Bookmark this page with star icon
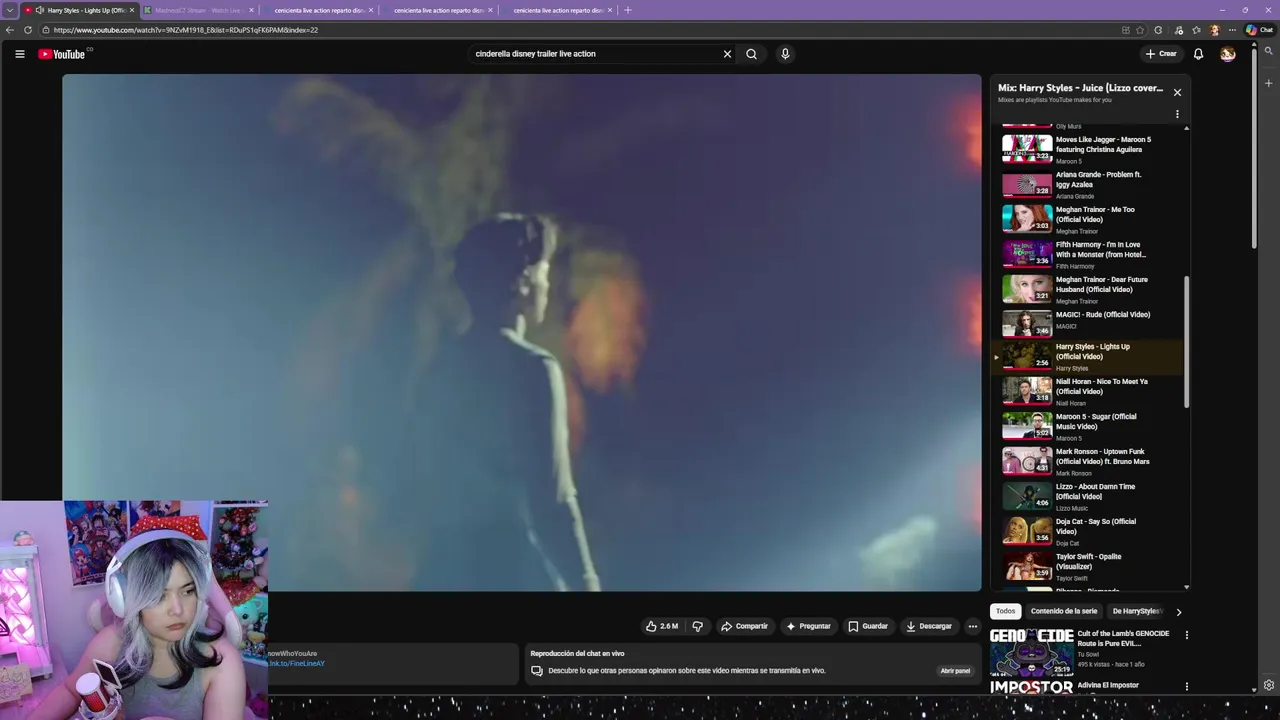The image size is (1280, 720). point(1140,30)
